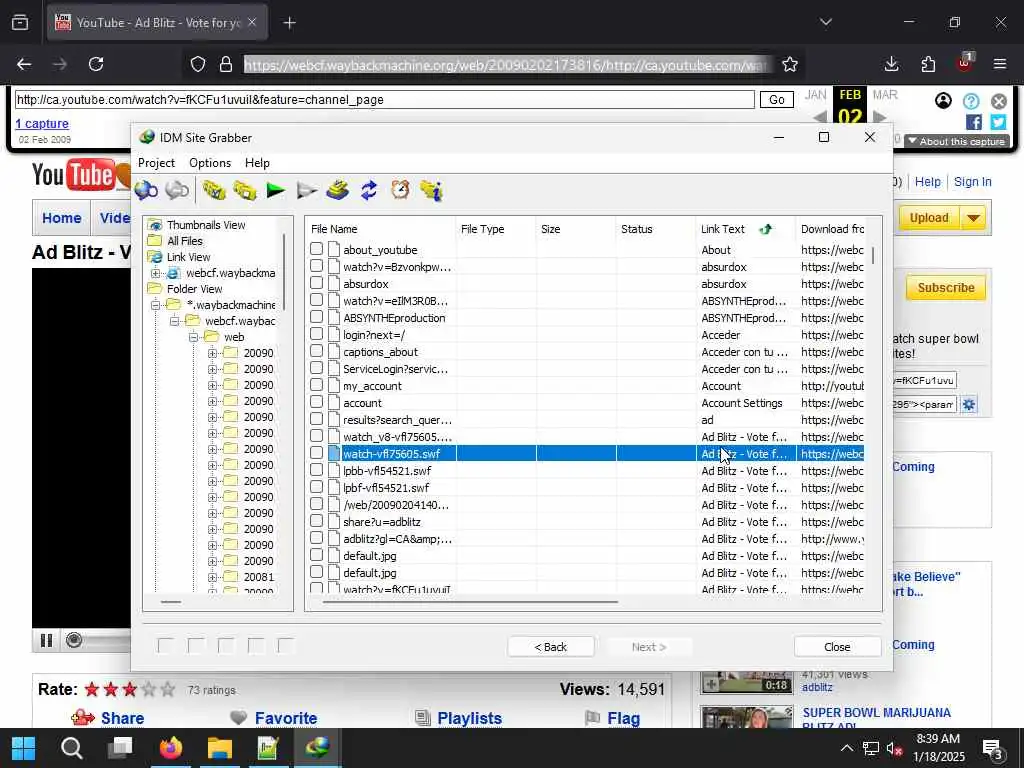1024x768 pixels.
Task: Collapse the *.waybackmachine folder node
Action: click(x=155, y=305)
